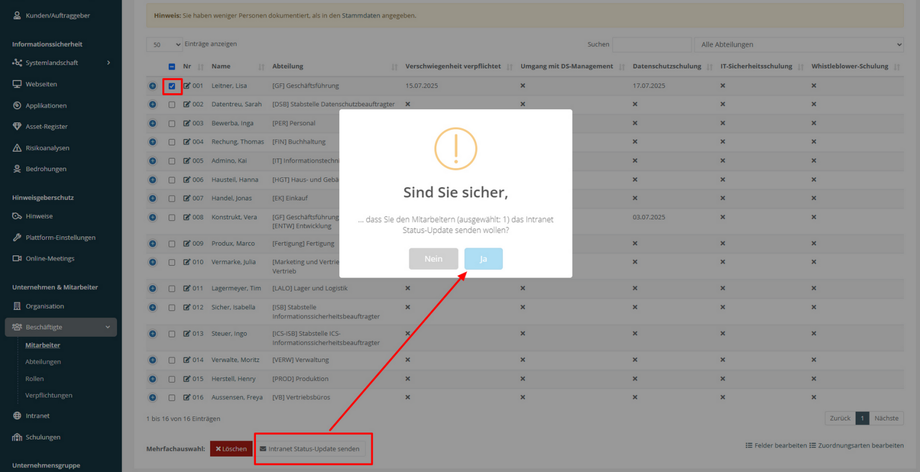
Task: Select checkbox for Rechung, Thomas
Action: 172,142
